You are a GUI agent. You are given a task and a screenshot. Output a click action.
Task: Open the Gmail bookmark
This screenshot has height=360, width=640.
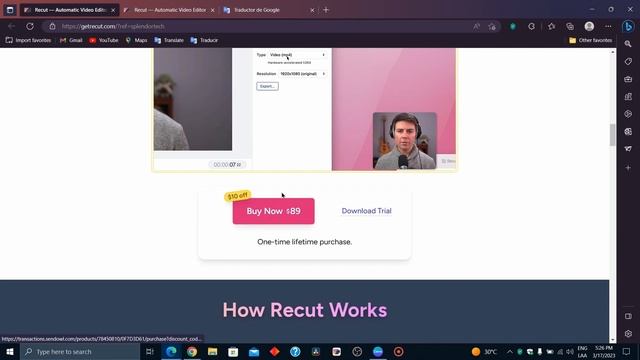coord(71,40)
